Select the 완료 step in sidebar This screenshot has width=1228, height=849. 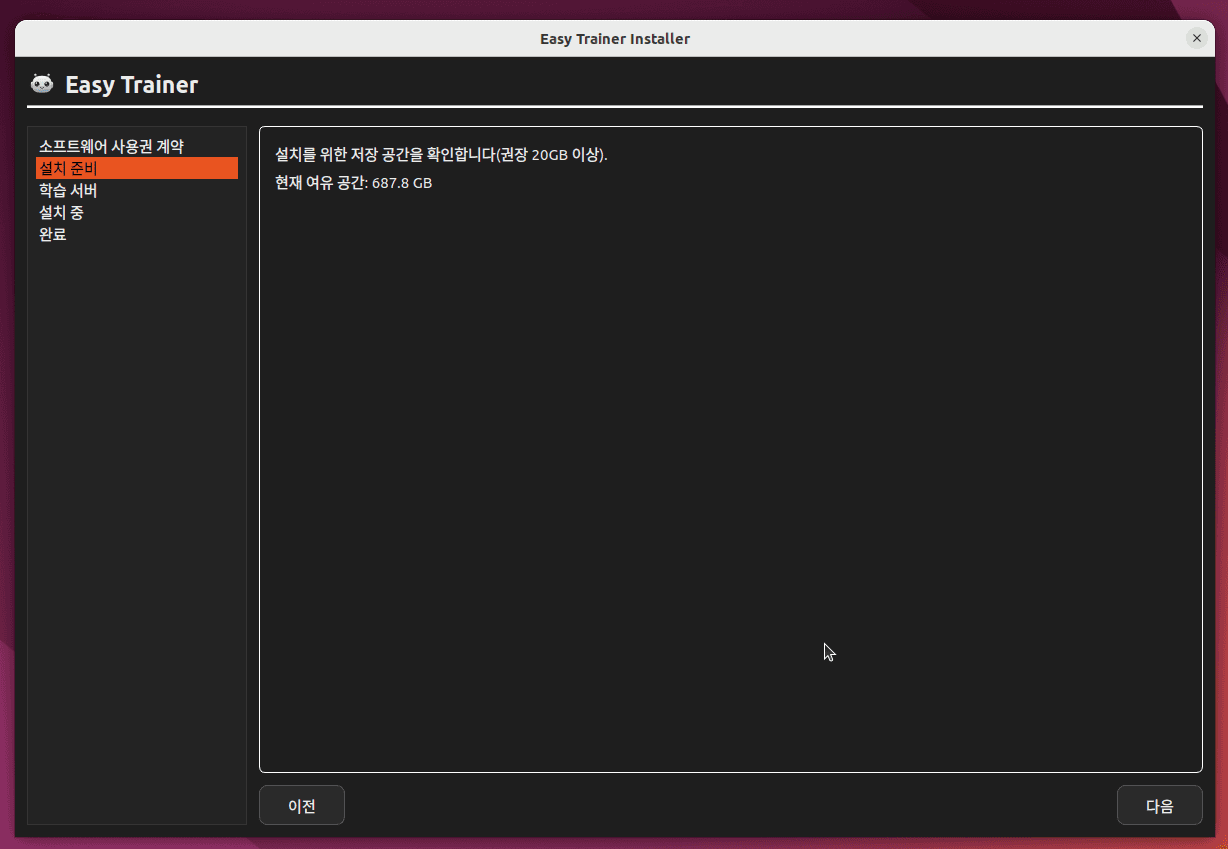pyautogui.click(x=137, y=234)
